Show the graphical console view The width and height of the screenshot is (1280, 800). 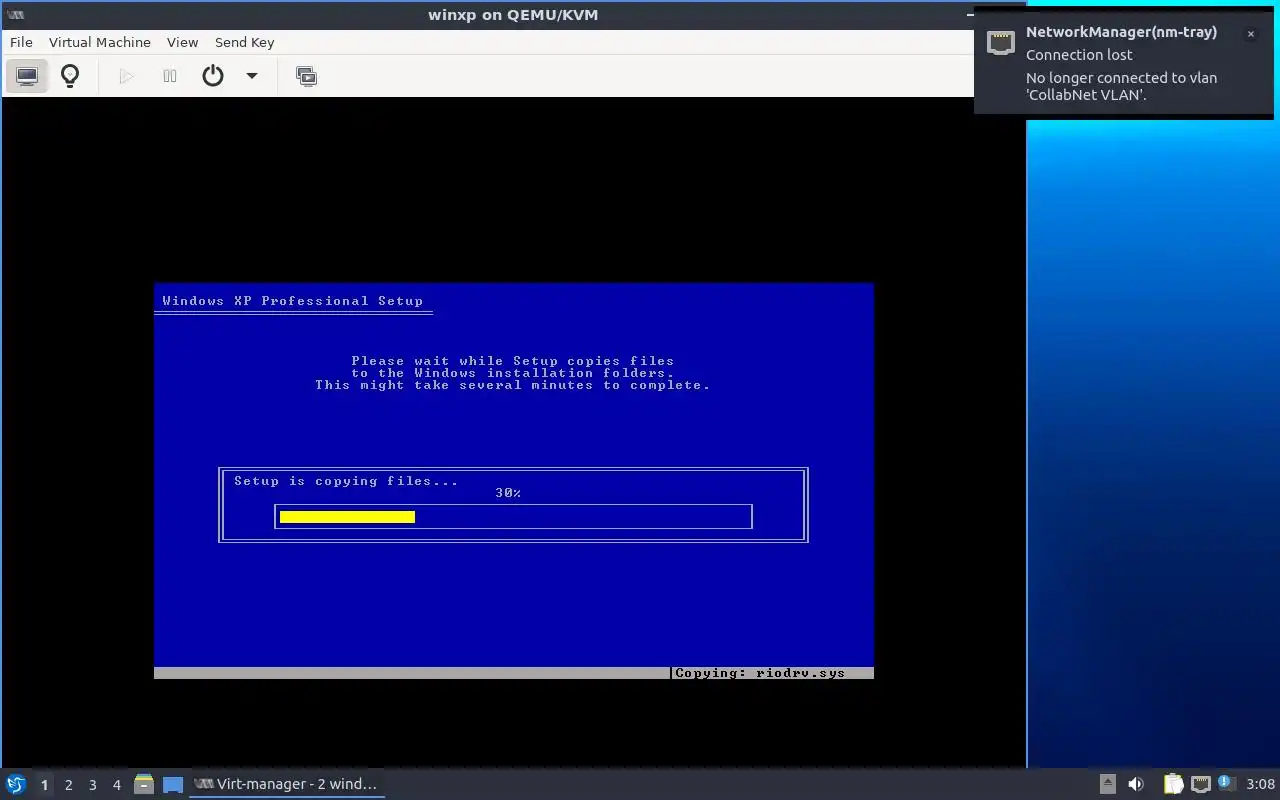pyautogui.click(x=27, y=76)
